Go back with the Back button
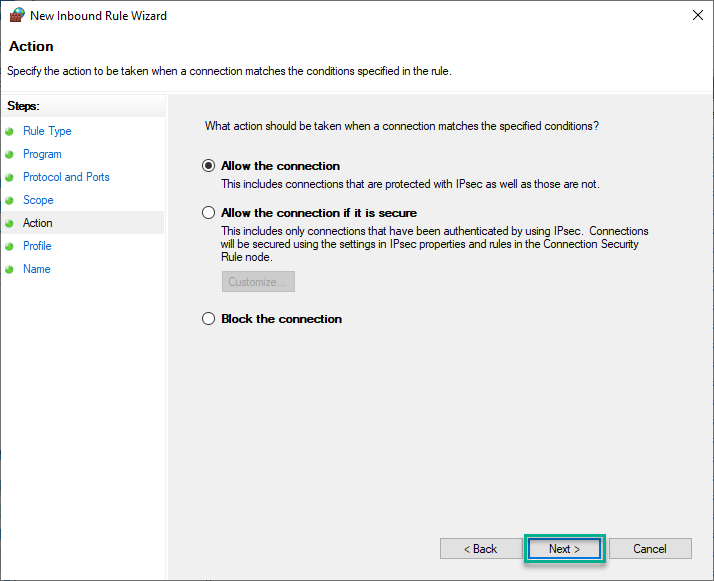Image resolution: width=714 pixels, height=581 pixels. pos(481,549)
